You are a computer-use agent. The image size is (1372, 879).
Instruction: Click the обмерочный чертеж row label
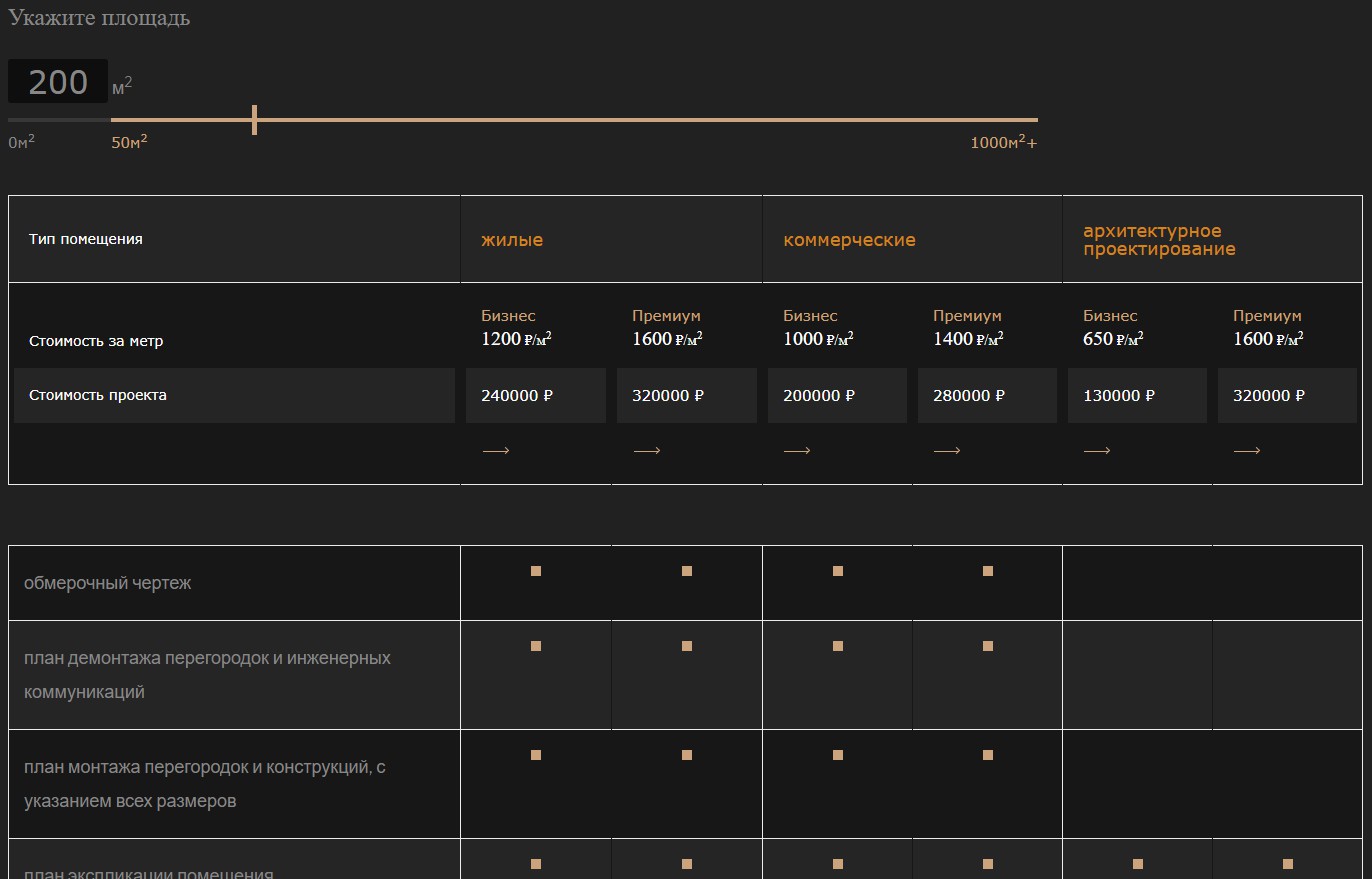(107, 583)
